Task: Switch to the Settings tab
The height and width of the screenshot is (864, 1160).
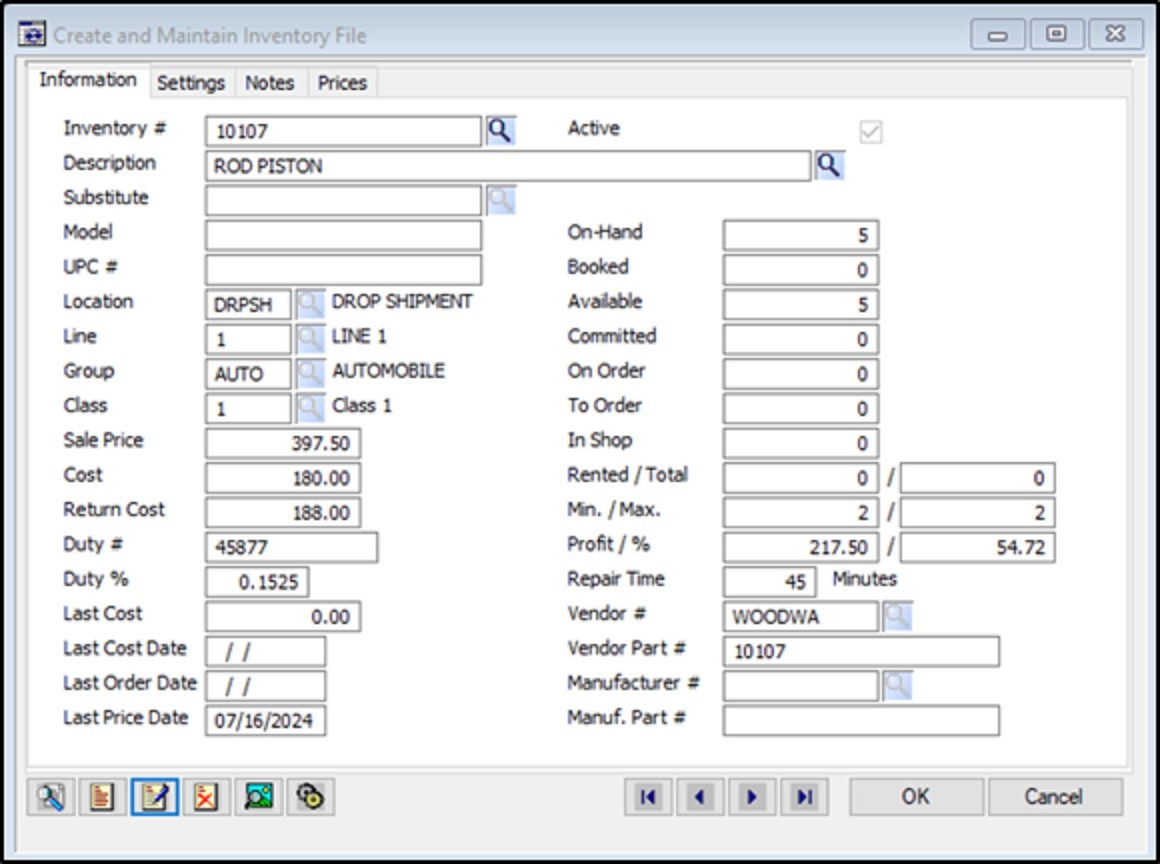Action: coord(191,83)
